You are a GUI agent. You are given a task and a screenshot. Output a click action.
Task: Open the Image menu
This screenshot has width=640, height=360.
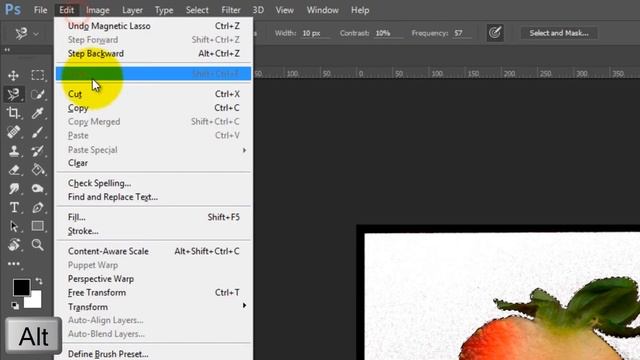98,10
